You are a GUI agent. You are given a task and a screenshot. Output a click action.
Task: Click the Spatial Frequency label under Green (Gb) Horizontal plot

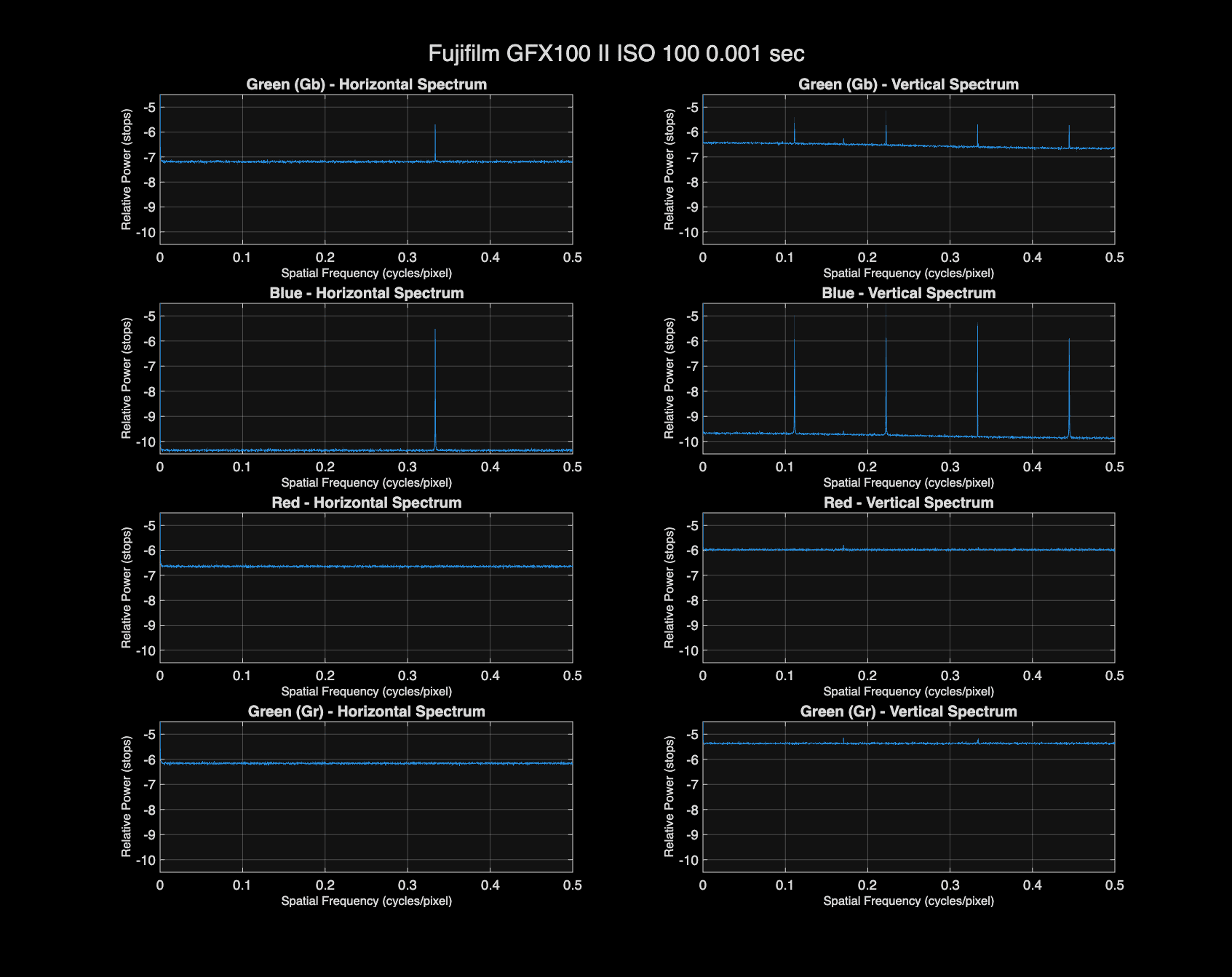(367, 274)
